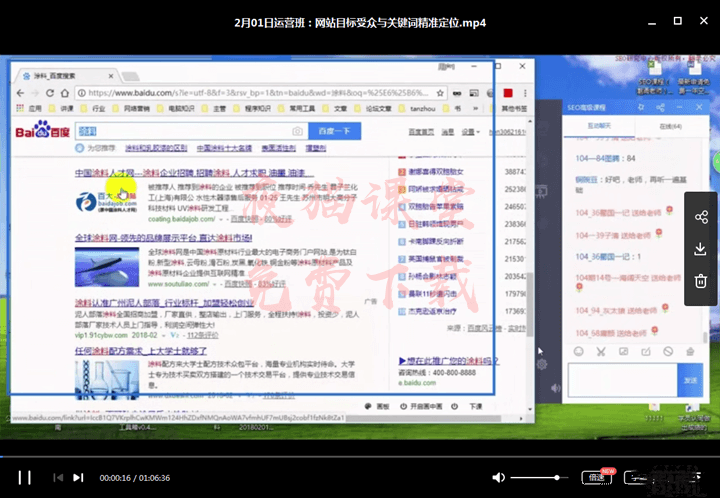This screenshot has width=720, height=498.
Task: Open the 任何涂料配方需求 result link
Action: [x=141, y=351]
